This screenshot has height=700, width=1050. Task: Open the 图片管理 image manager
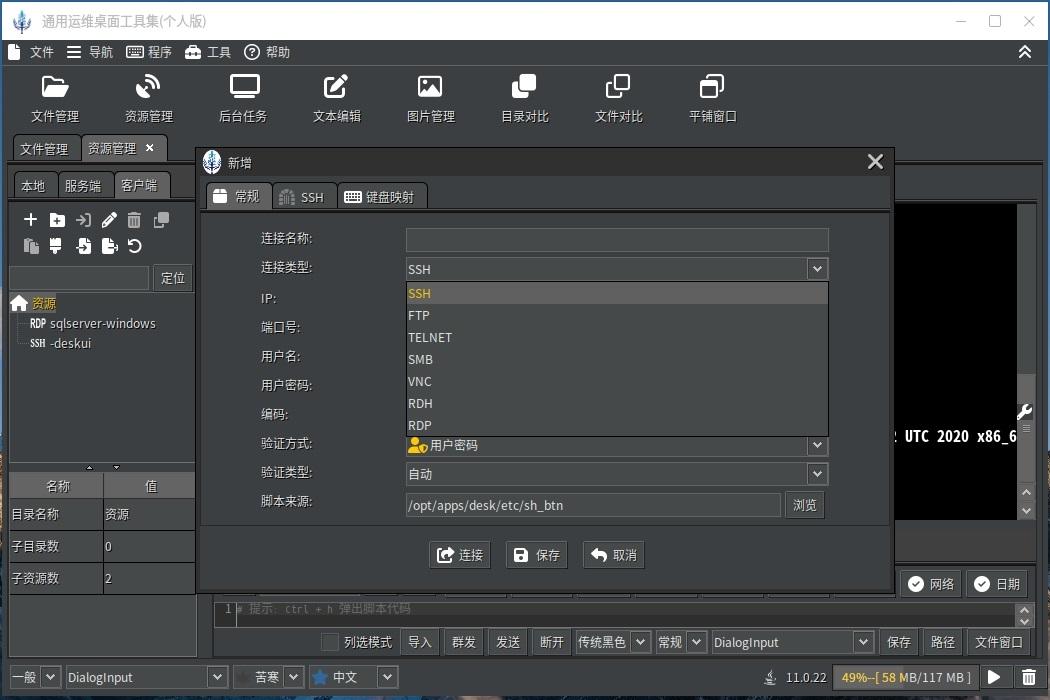point(431,98)
